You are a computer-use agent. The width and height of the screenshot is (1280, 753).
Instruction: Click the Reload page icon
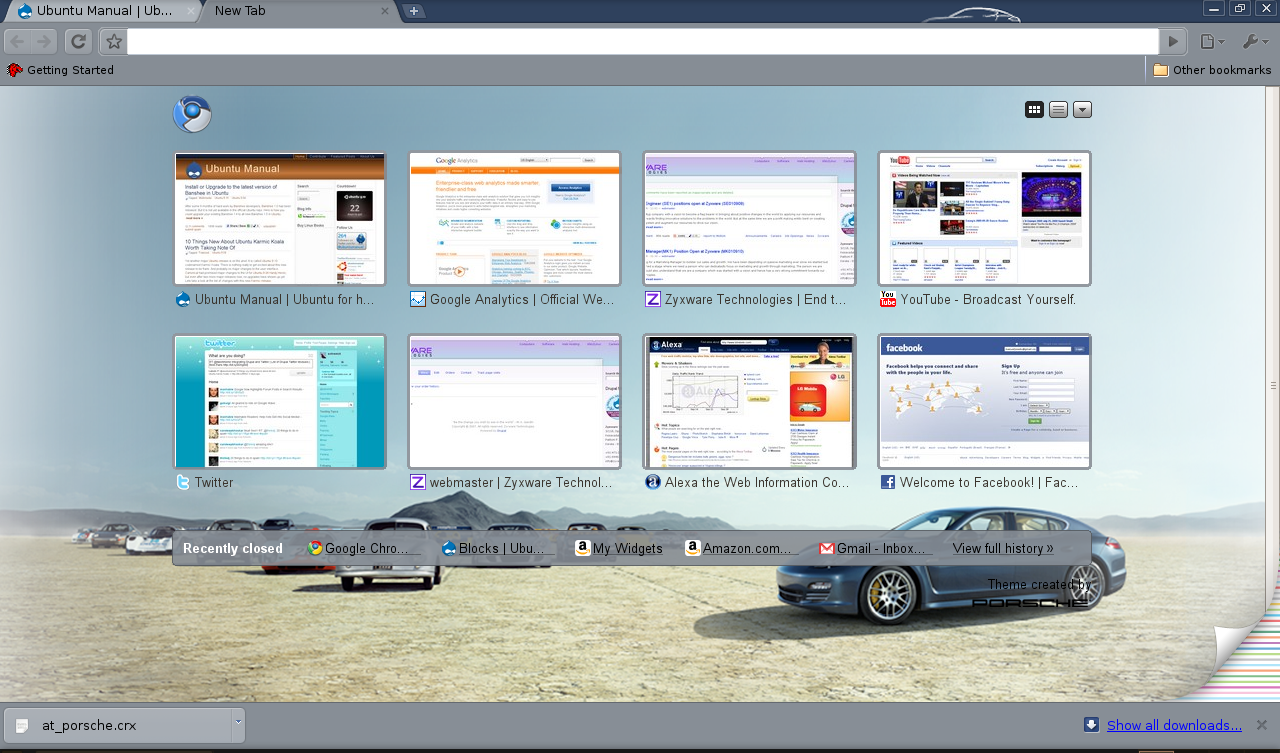pos(78,41)
